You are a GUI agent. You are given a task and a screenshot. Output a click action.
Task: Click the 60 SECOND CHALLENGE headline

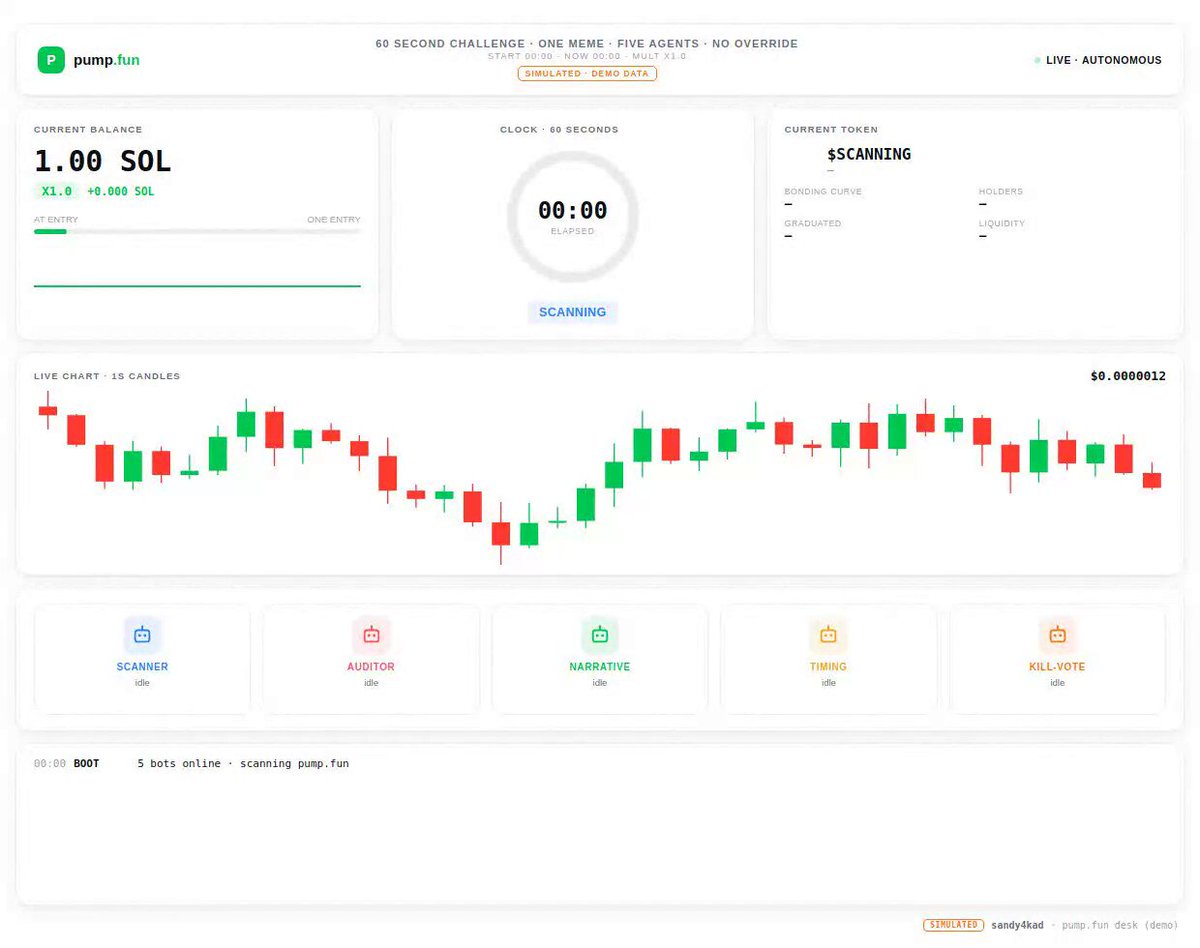(587, 44)
